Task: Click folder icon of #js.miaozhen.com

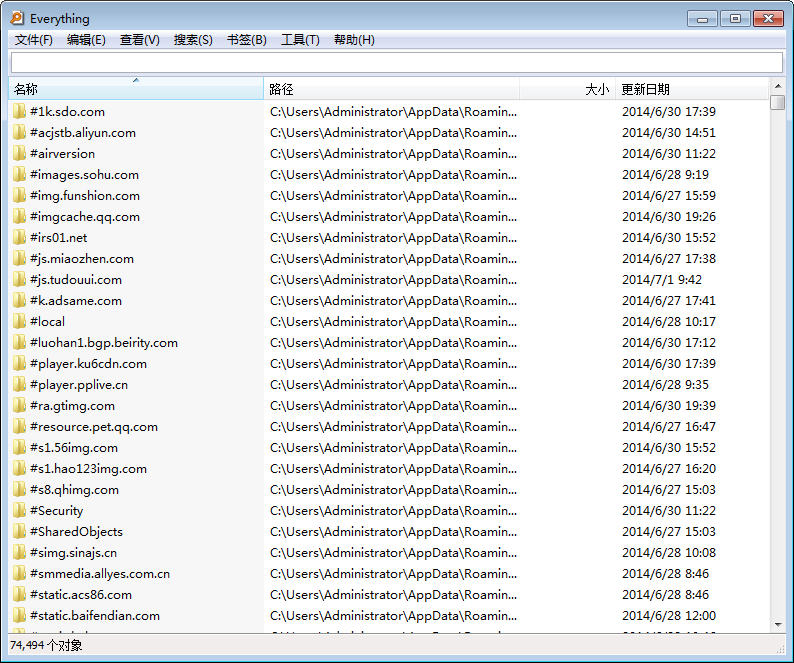Action: pyautogui.click(x=19, y=259)
